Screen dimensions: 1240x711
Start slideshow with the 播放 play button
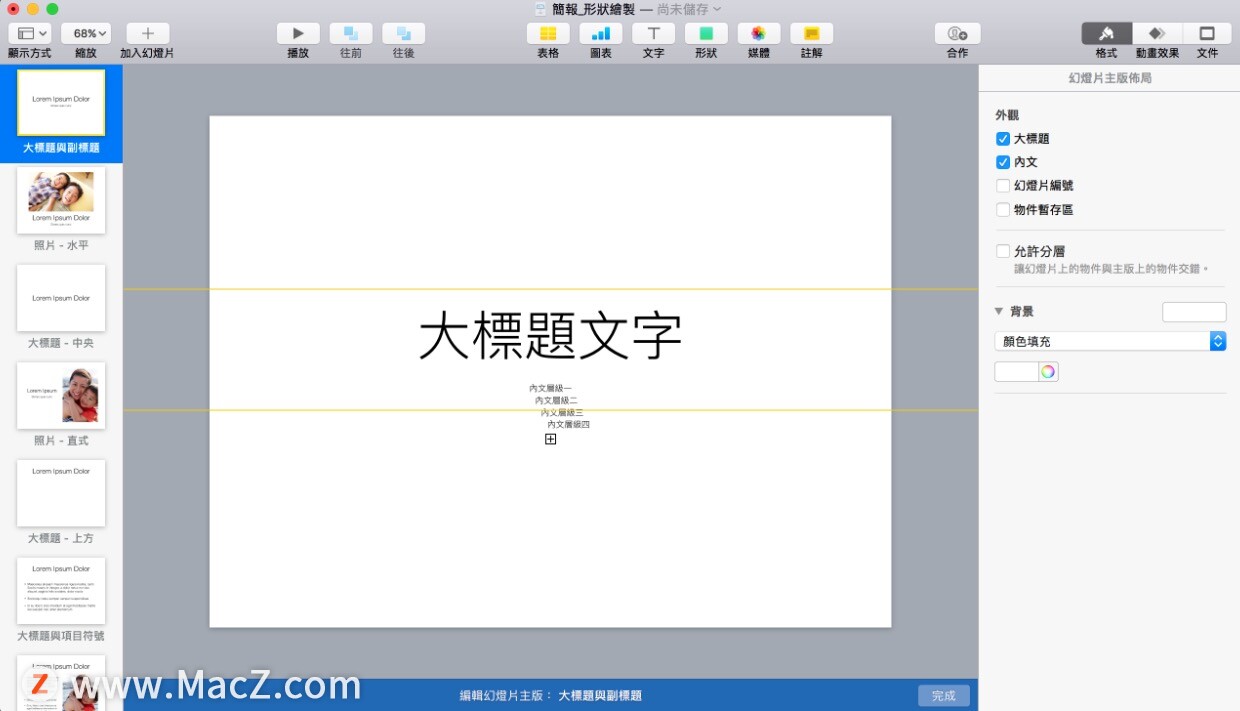(298, 33)
